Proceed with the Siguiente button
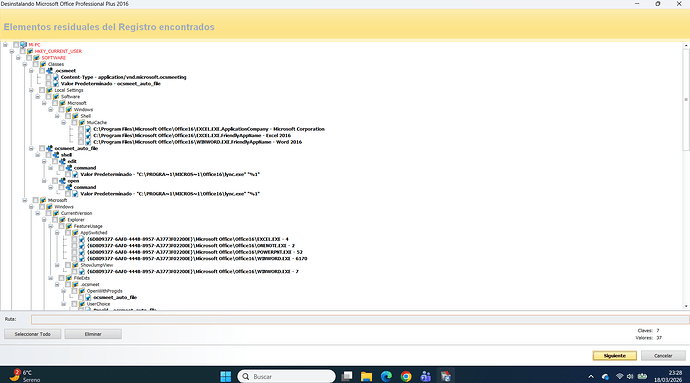690x383 pixels. coord(614,356)
